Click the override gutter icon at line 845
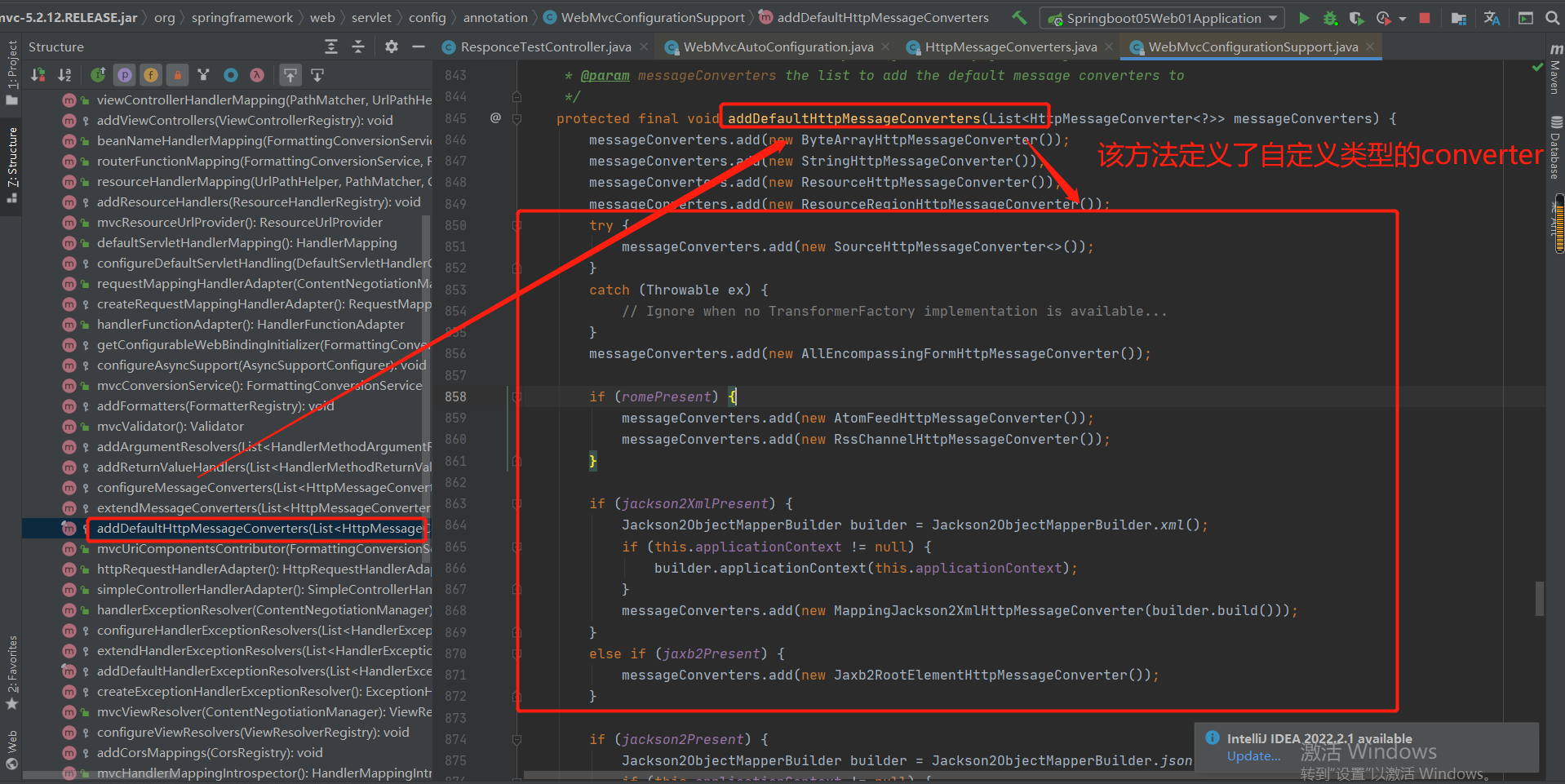1565x784 pixels. pos(495,117)
